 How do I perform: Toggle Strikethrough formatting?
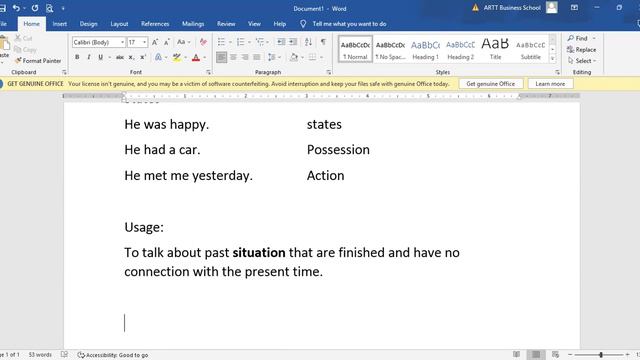[120, 57]
